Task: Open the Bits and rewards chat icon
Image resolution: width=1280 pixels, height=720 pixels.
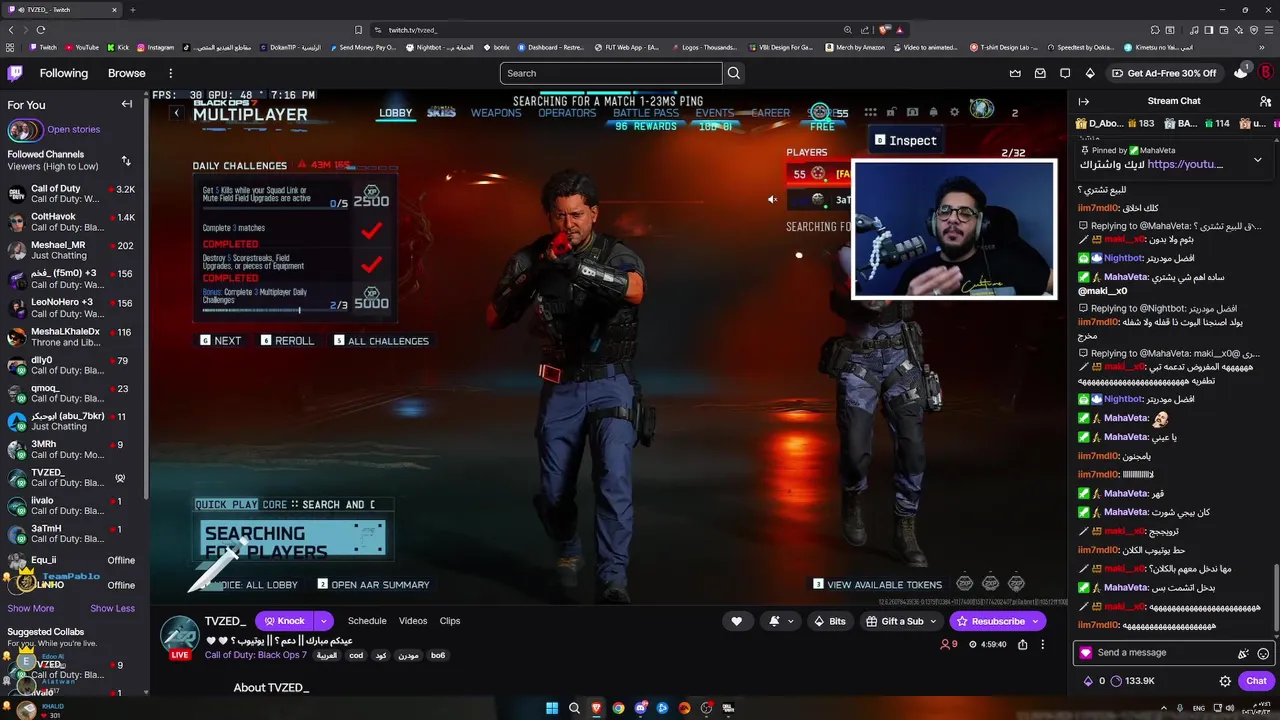Action: (x=1243, y=653)
